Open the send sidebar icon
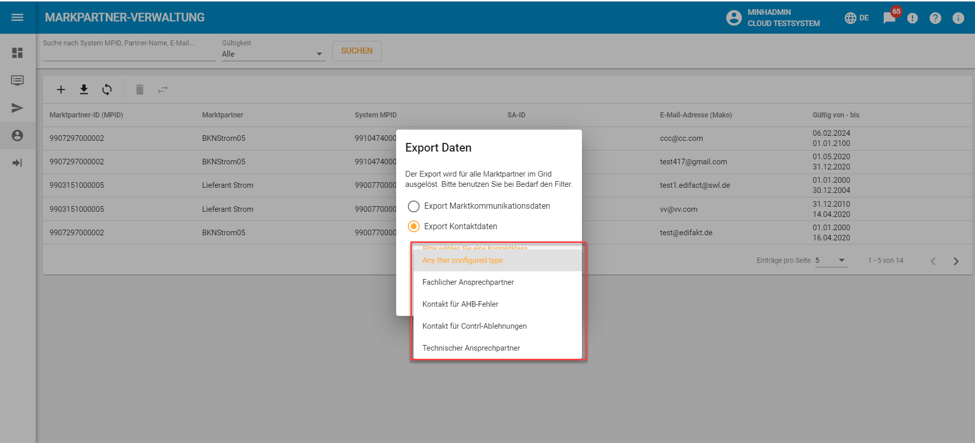The width and height of the screenshot is (975, 443). click(x=17, y=108)
